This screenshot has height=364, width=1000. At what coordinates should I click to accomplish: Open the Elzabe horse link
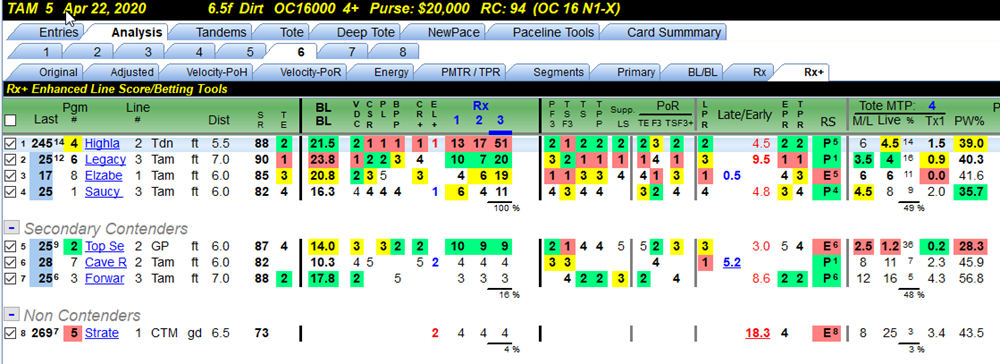pyautogui.click(x=102, y=175)
